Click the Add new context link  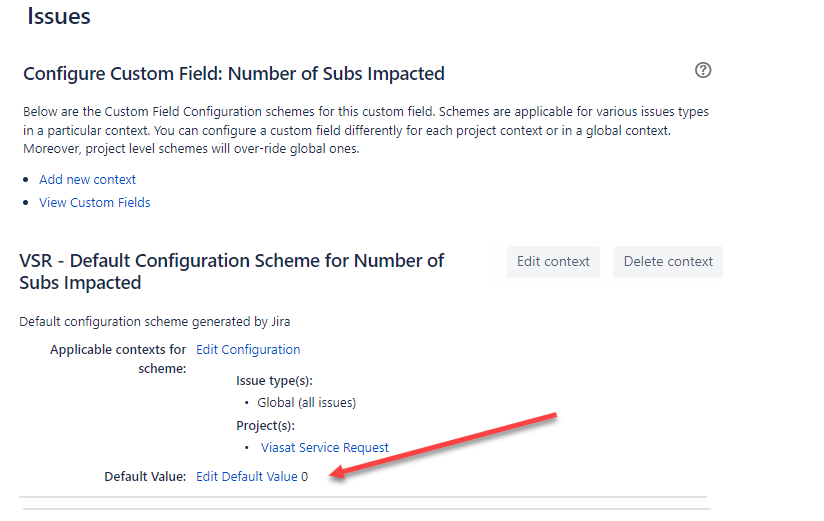click(87, 179)
